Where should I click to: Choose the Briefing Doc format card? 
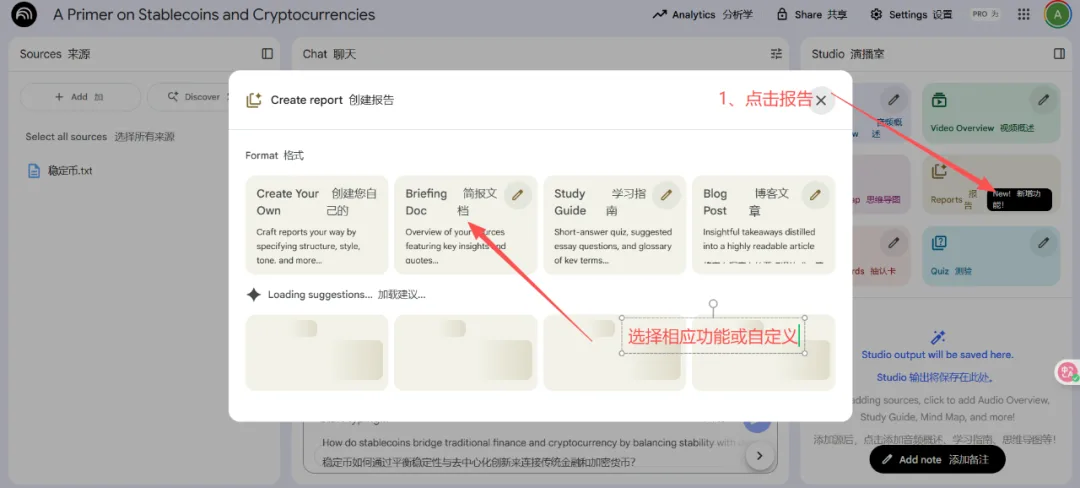click(x=466, y=225)
